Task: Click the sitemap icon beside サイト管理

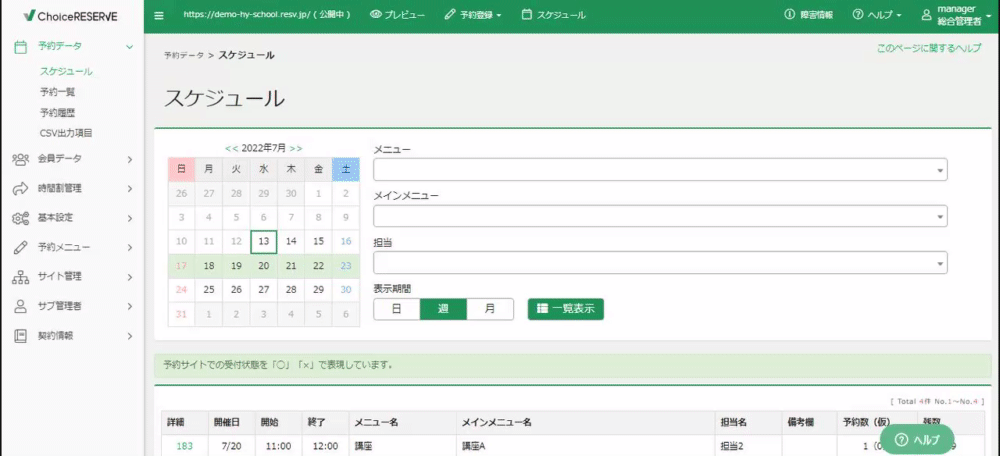Action: 20,277
